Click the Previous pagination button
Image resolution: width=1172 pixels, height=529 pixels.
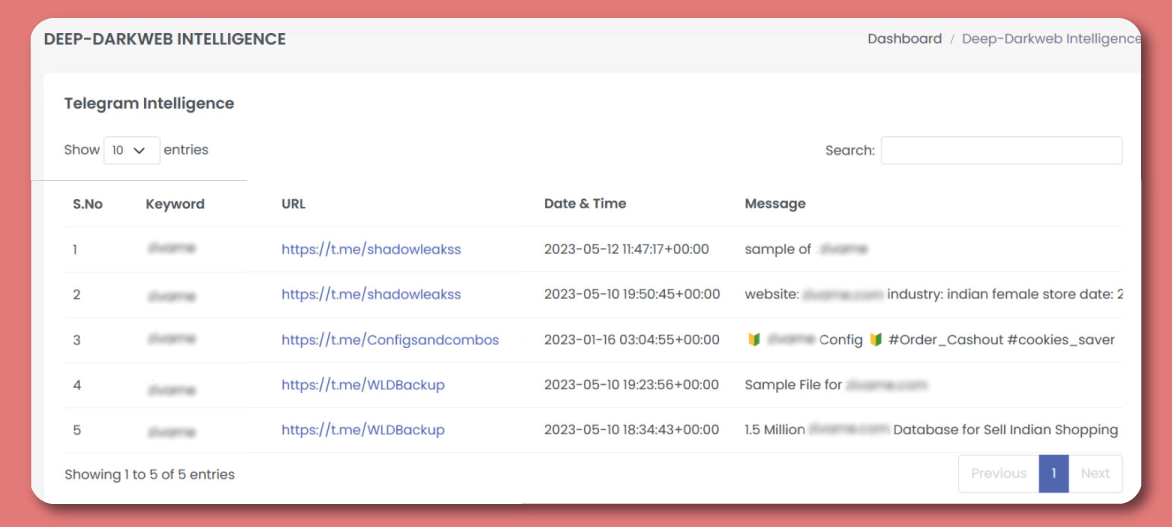tap(998, 474)
